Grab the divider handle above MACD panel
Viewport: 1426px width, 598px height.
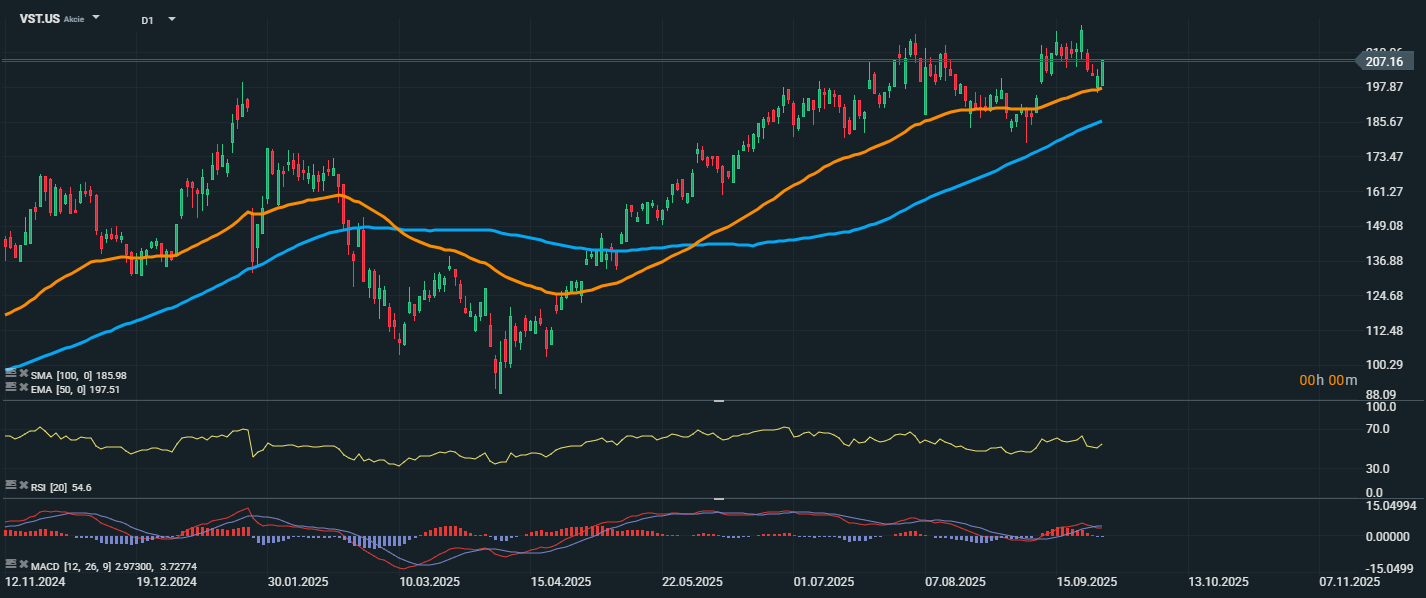tap(718, 498)
